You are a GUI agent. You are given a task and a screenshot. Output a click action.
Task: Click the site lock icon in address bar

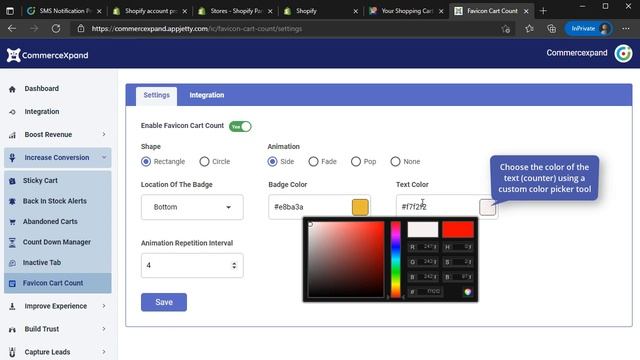pos(81,29)
